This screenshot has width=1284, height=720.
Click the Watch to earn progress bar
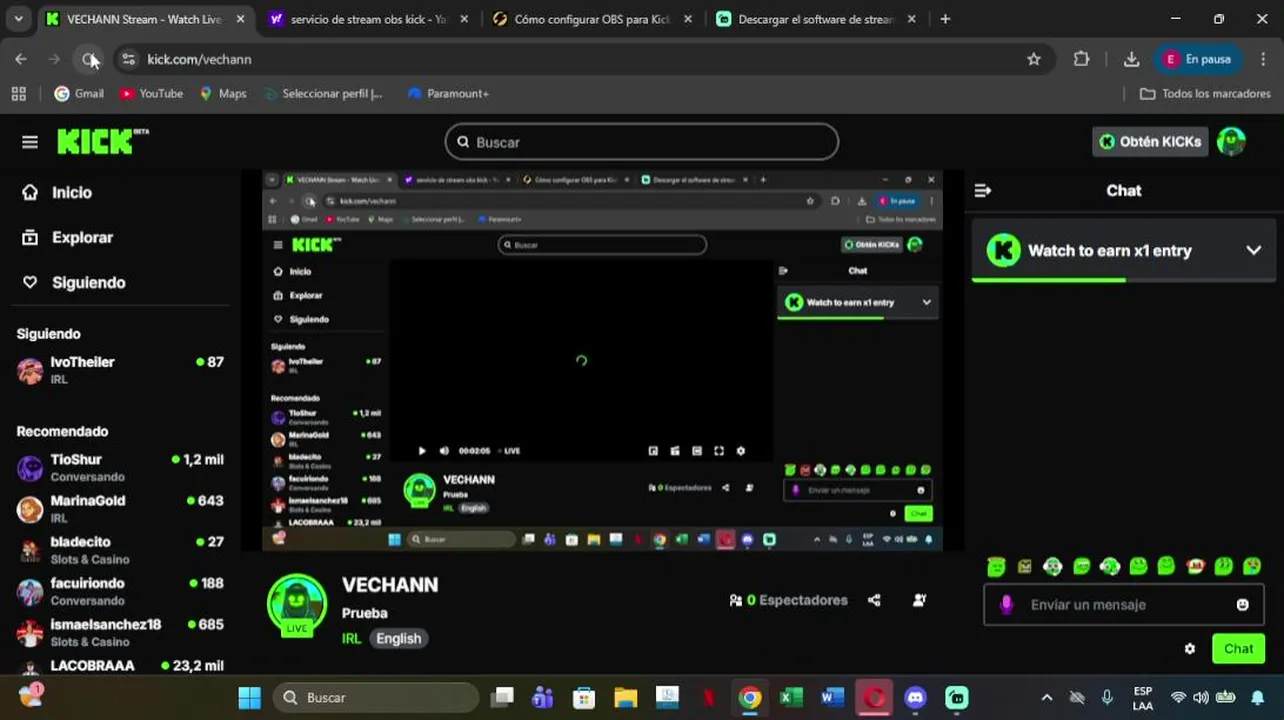point(1123,280)
